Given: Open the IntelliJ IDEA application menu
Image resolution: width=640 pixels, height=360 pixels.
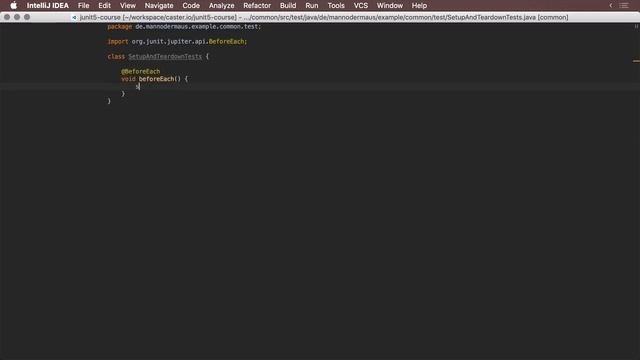Looking at the screenshot, I should pos(48,5).
